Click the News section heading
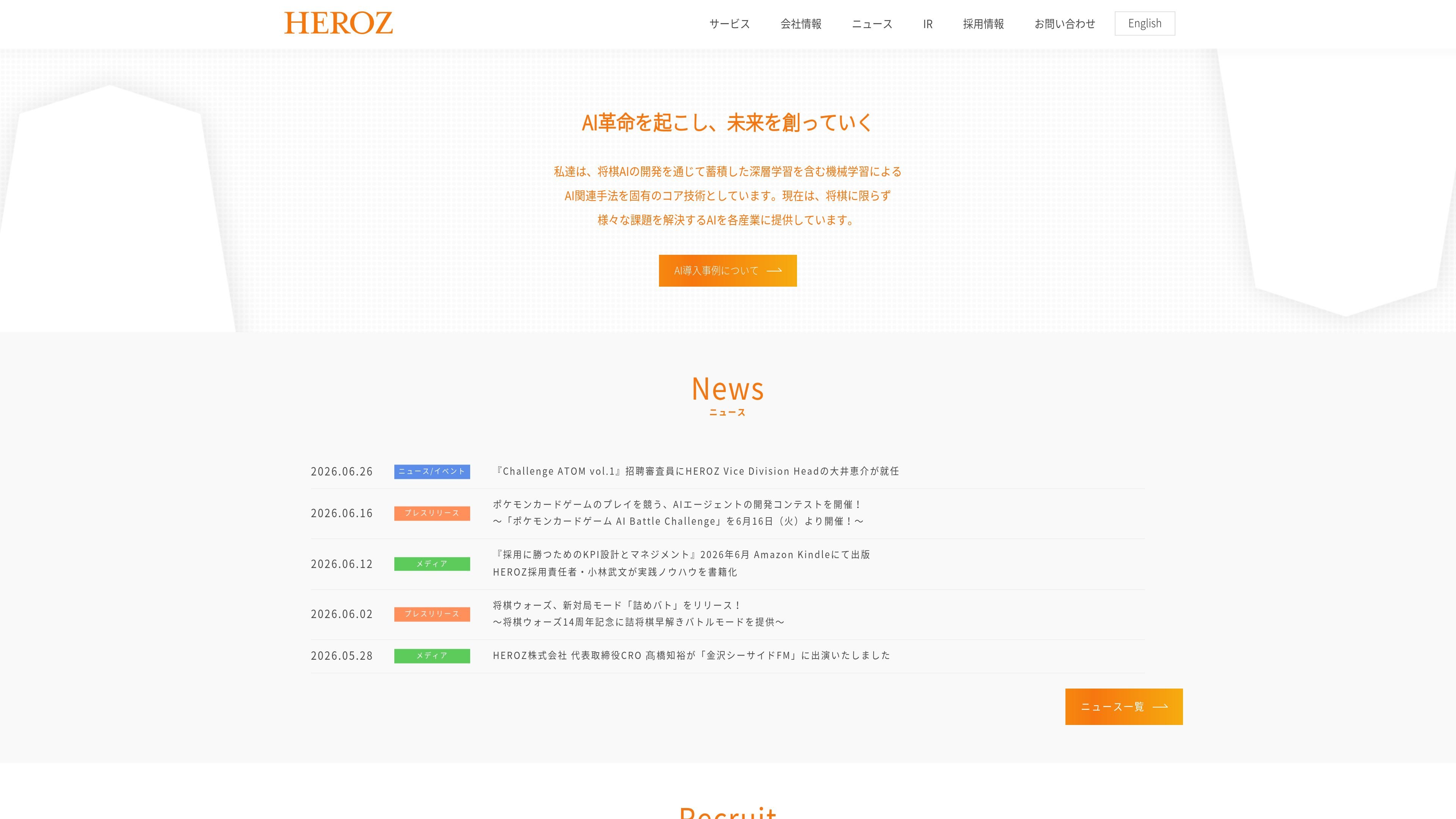 [728, 389]
